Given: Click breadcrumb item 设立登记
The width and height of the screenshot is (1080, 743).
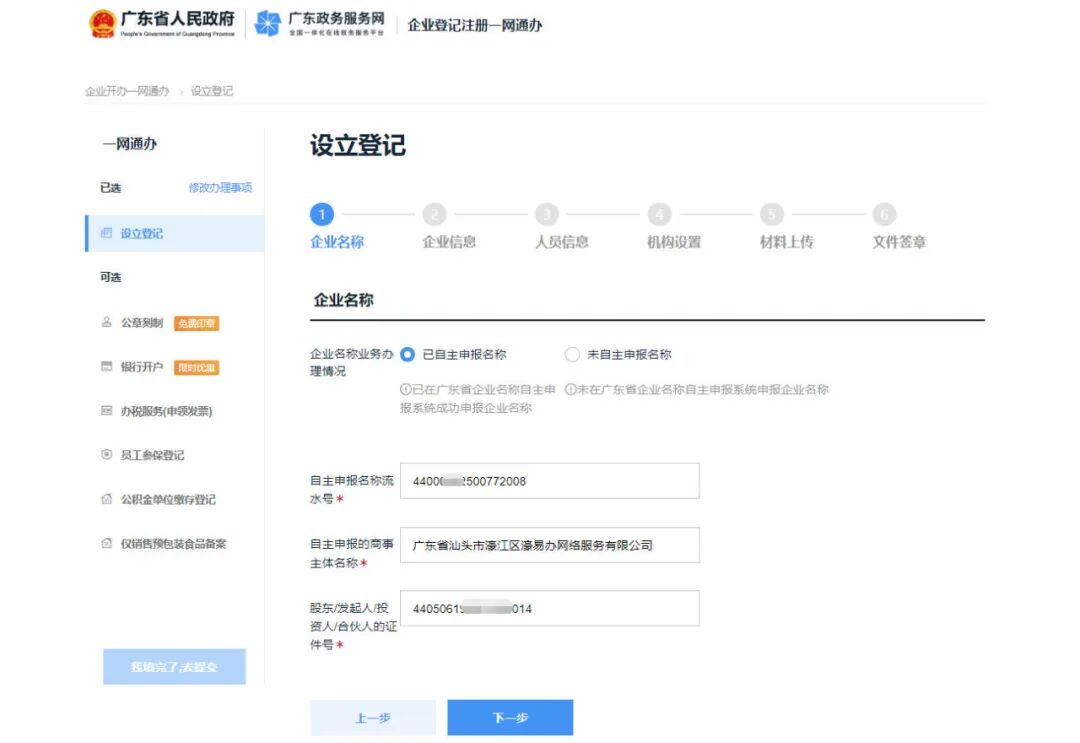Looking at the screenshot, I should (x=213, y=90).
